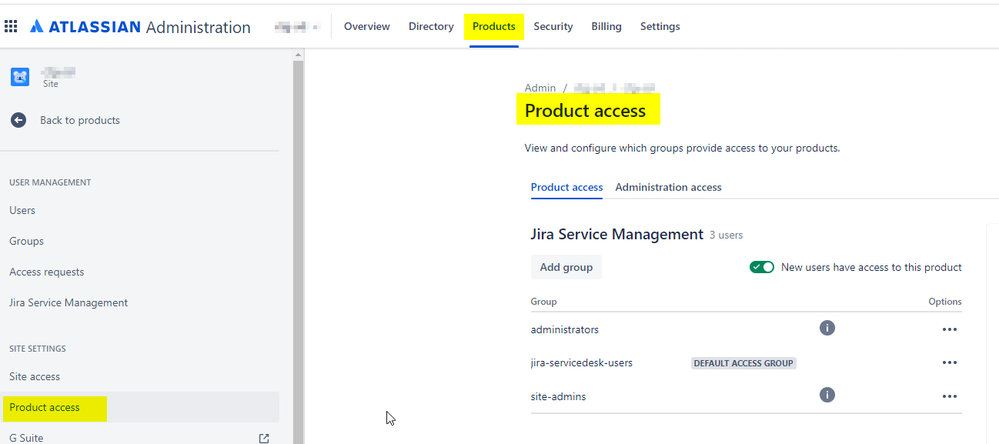Open the organization name dropdown in header
Screen dimensions: 999x444
298,27
